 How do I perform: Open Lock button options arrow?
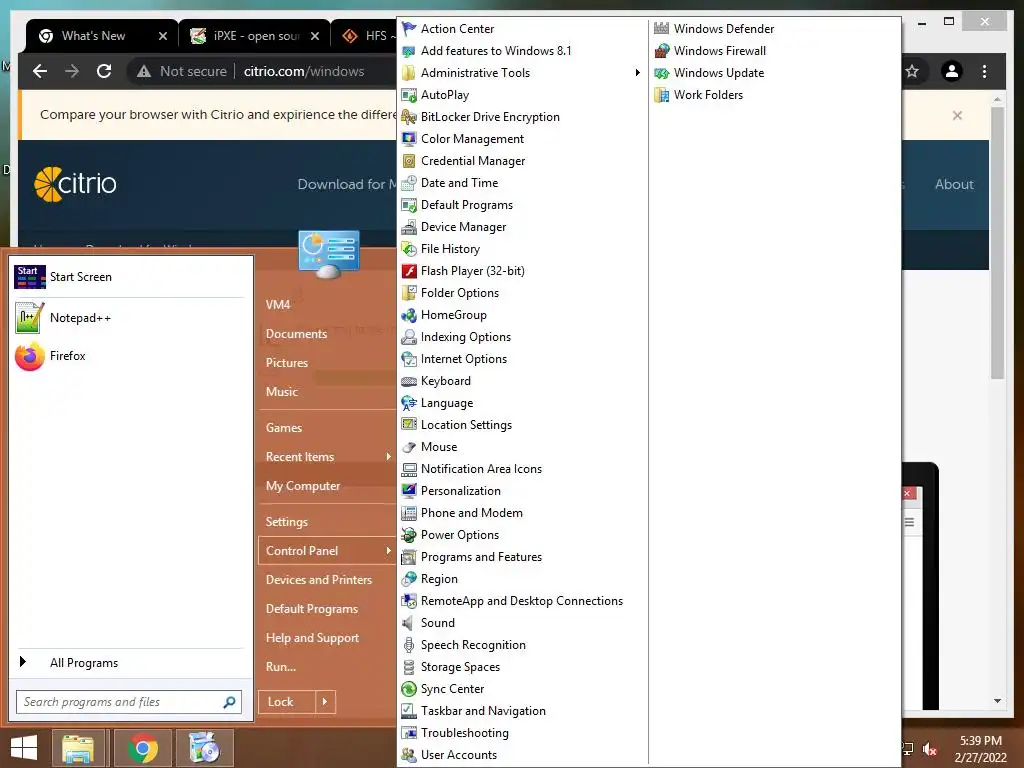point(325,702)
